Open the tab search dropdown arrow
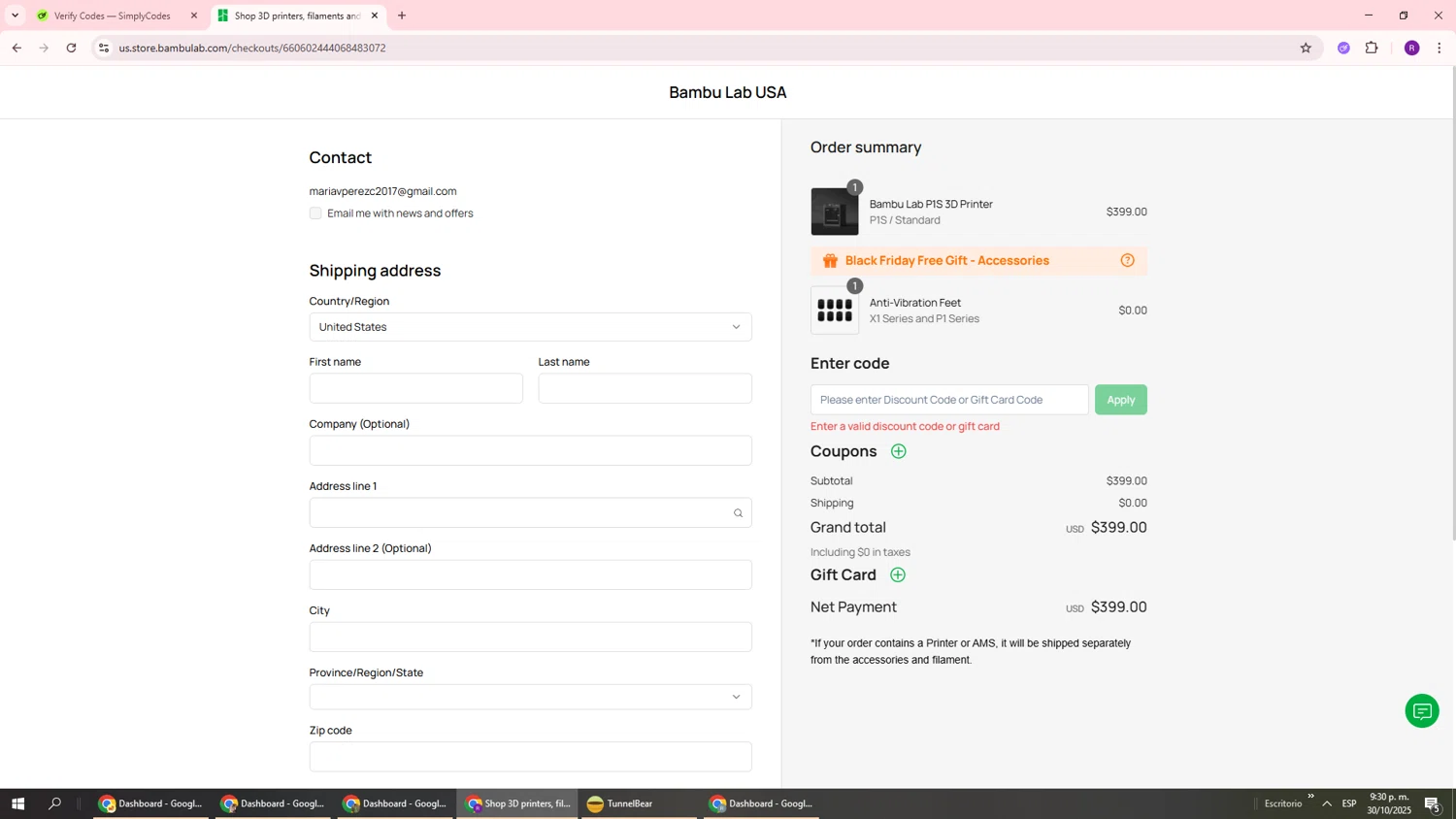 [15, 16]
